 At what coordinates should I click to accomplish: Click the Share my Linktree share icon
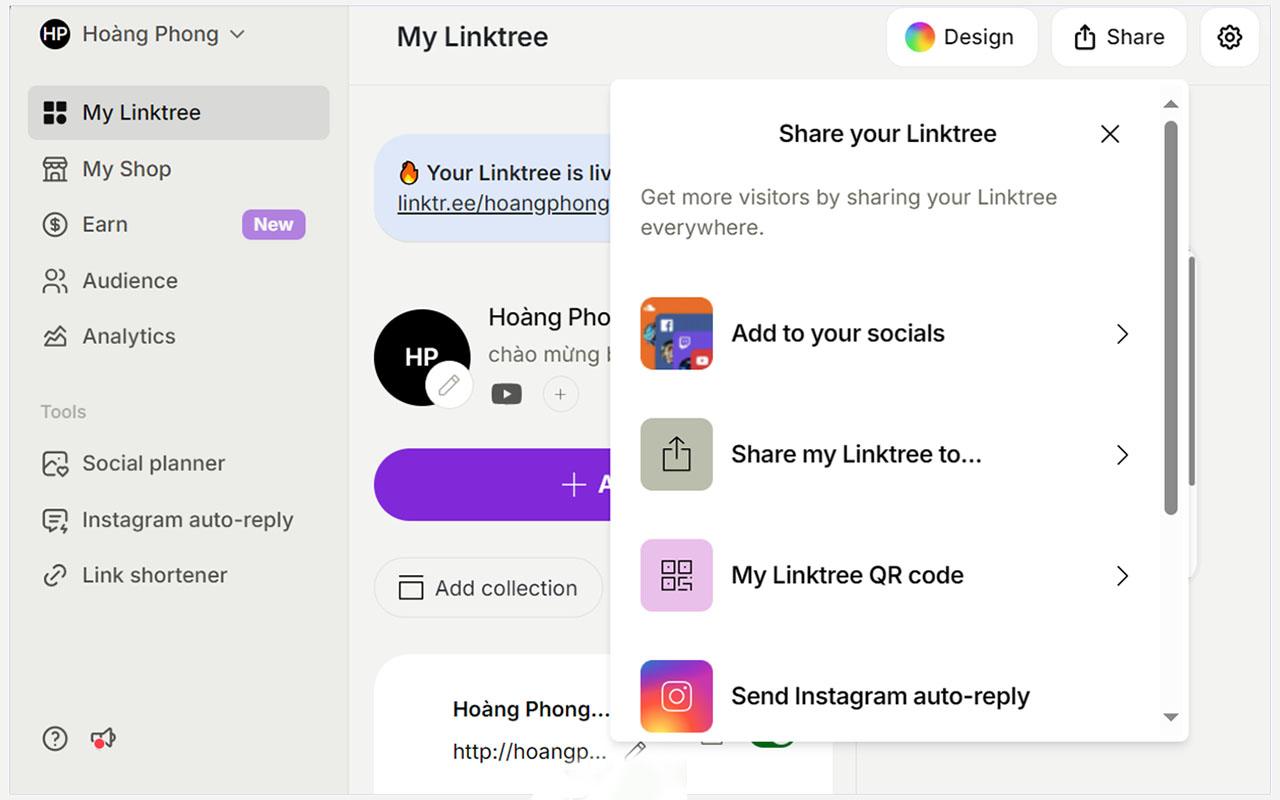[677, 455]
